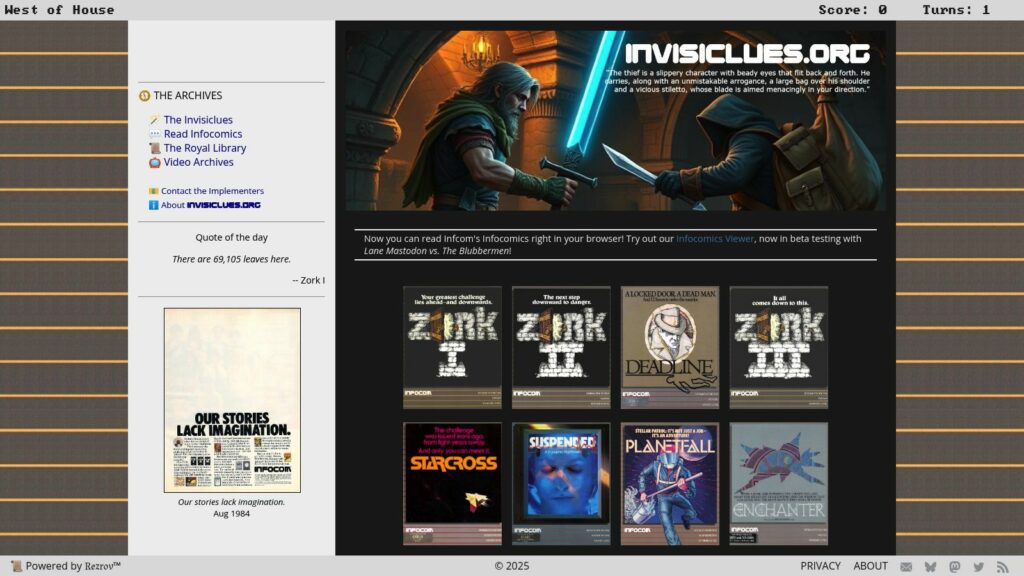This screenshot has height=576, width=1024.
Task: Click Contact the Implementers
Action: click(x=212, y=191)
